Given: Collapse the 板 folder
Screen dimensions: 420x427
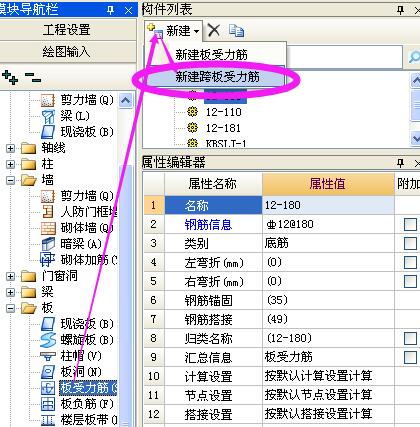Looking at the screenshot, I should click(10, 308).
